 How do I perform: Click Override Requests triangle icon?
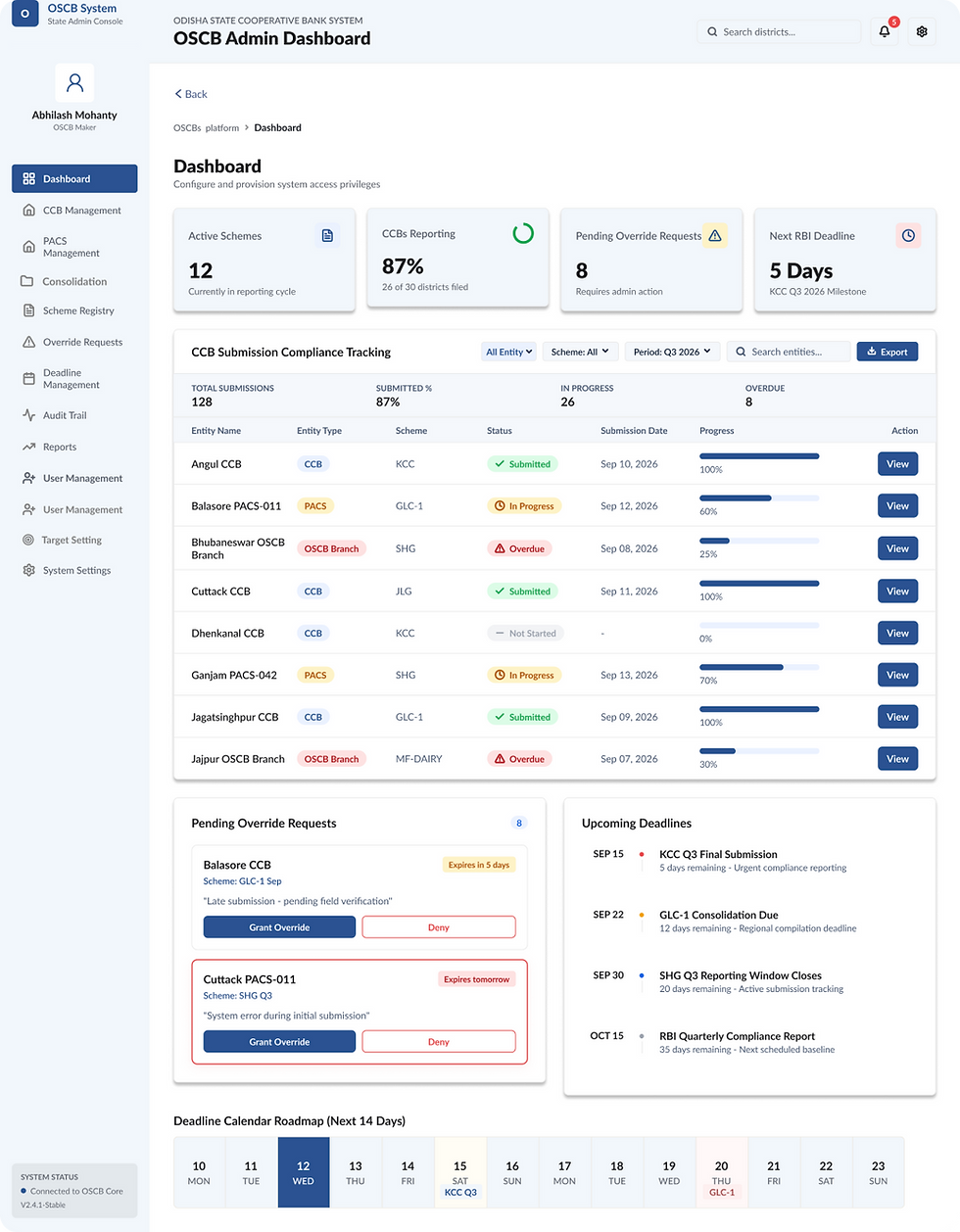coord(28,342)
